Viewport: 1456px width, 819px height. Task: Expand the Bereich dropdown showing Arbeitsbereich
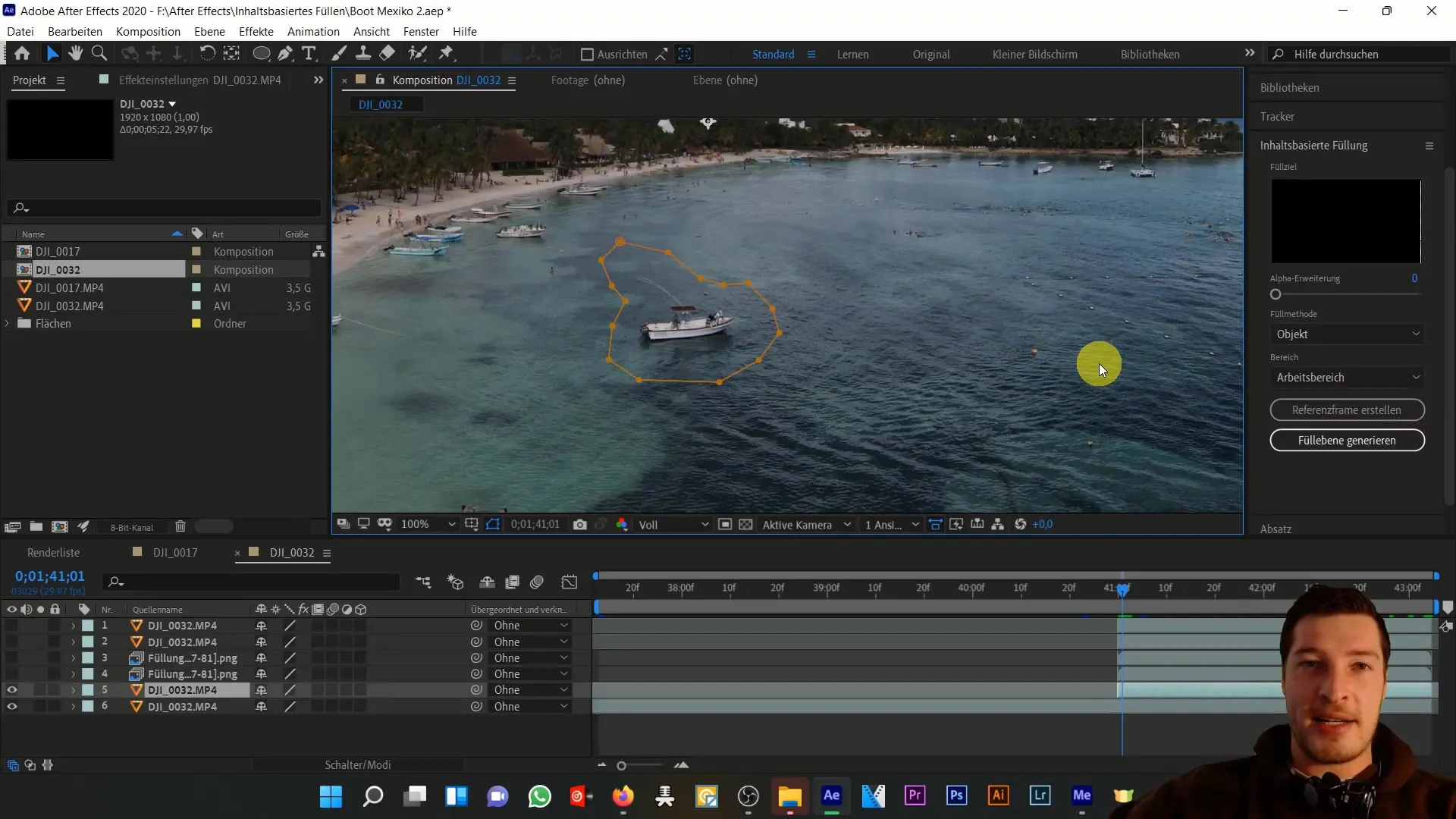point(1347,377)
